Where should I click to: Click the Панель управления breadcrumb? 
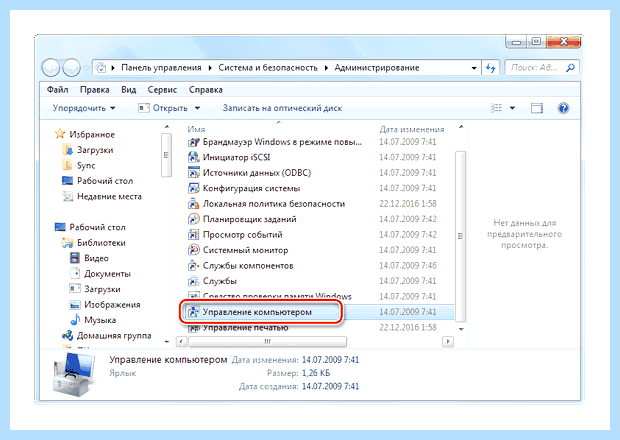[x=161, y=68]
